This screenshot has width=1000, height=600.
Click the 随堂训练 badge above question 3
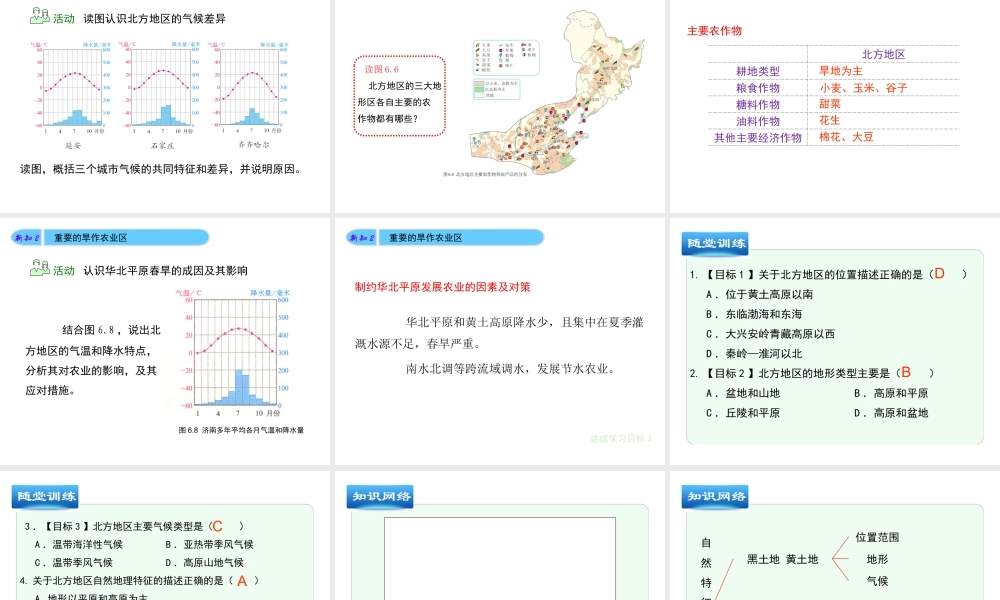pos(45,496)
